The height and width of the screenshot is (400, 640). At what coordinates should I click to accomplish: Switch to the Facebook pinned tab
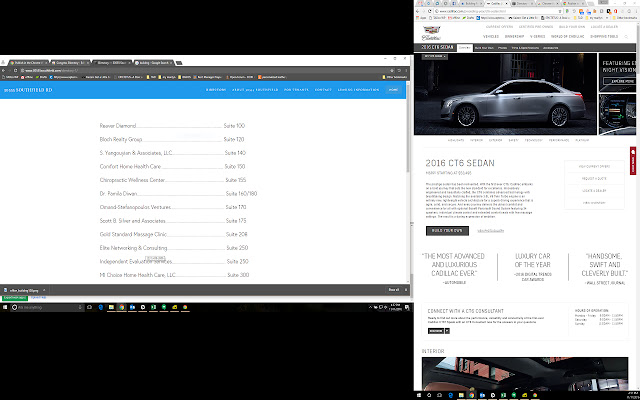tap(454, 3)
